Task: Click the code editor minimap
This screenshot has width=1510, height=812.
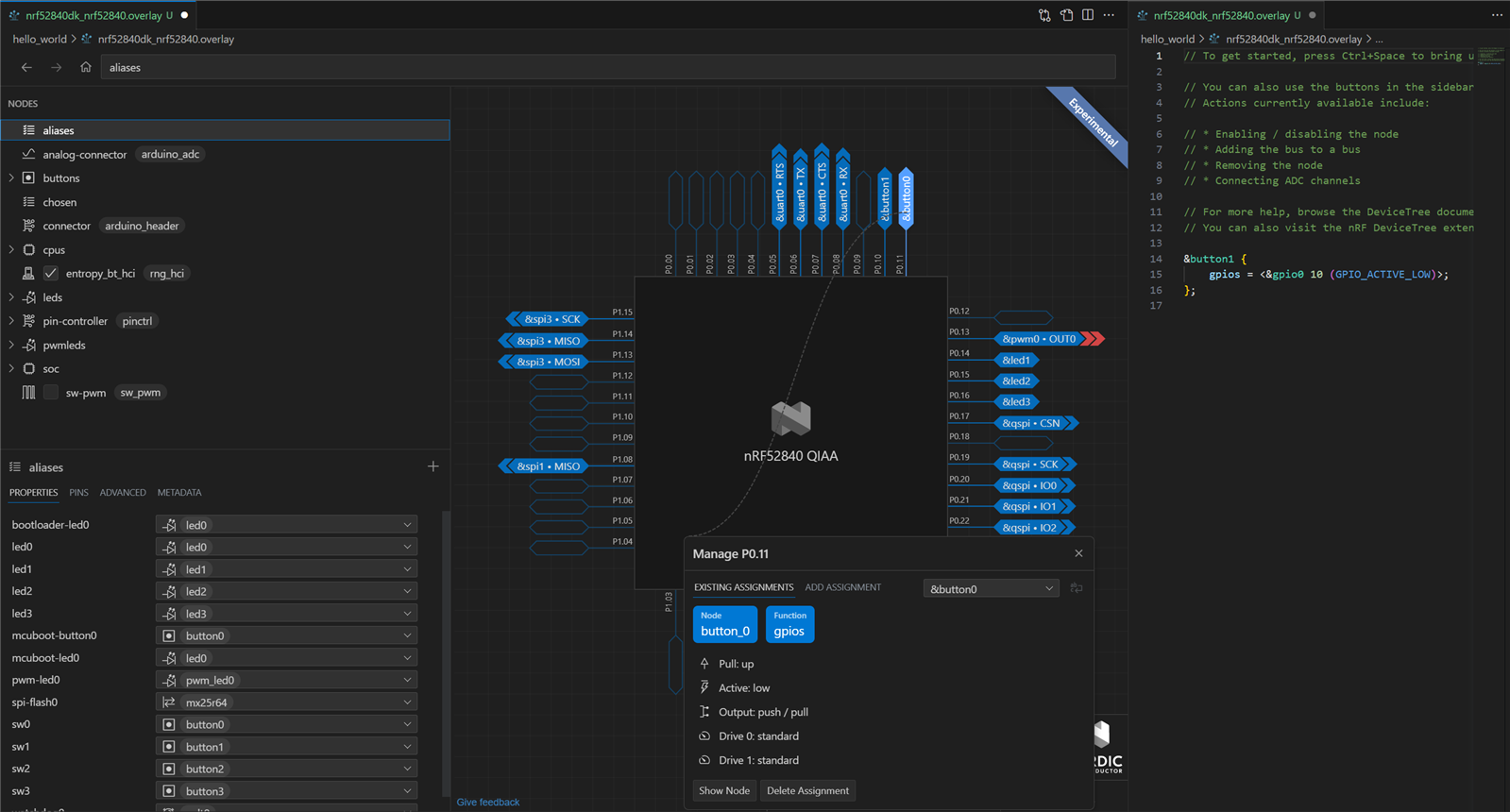Action: click(x=1491, y=57)
